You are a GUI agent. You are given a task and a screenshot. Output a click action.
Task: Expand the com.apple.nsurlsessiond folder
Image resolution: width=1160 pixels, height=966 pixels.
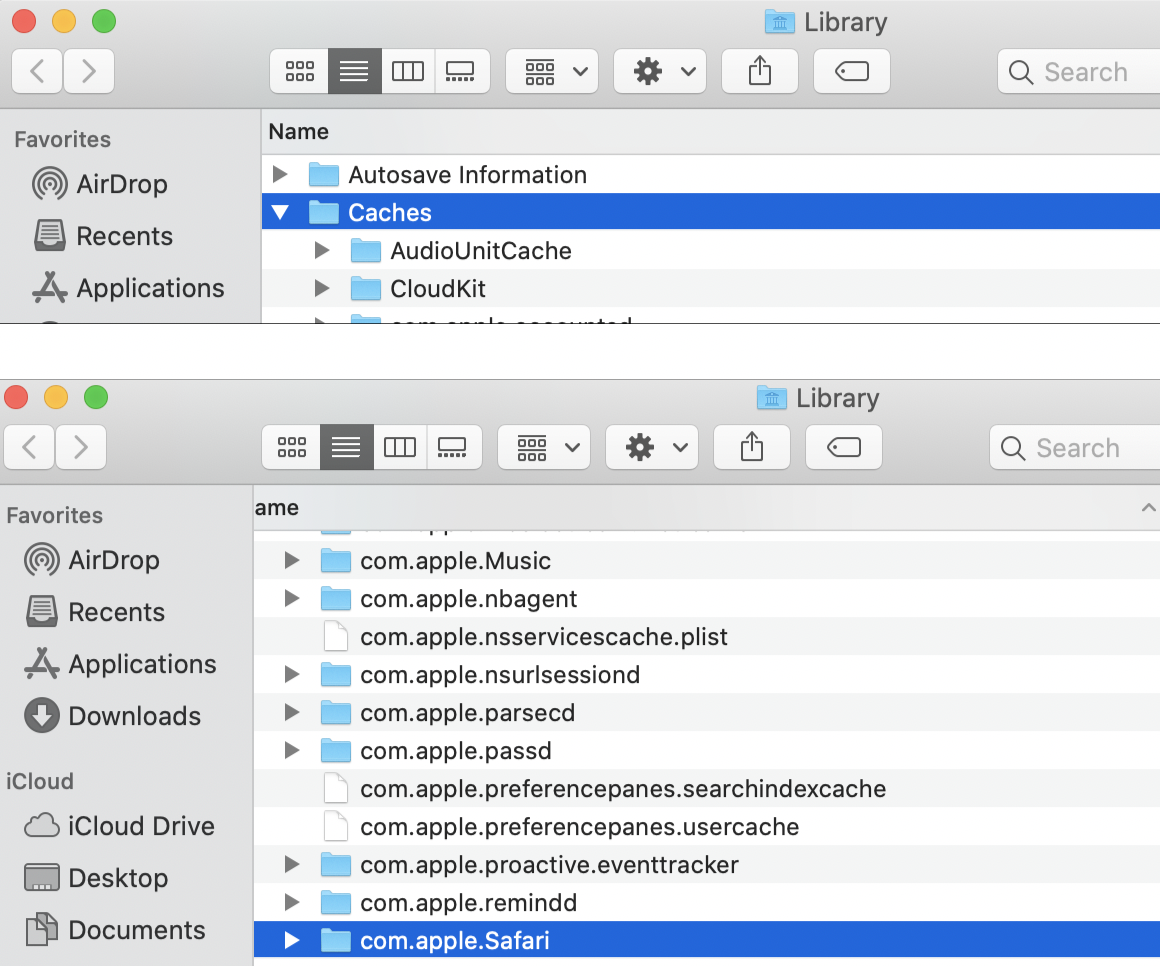click(292, 675)
